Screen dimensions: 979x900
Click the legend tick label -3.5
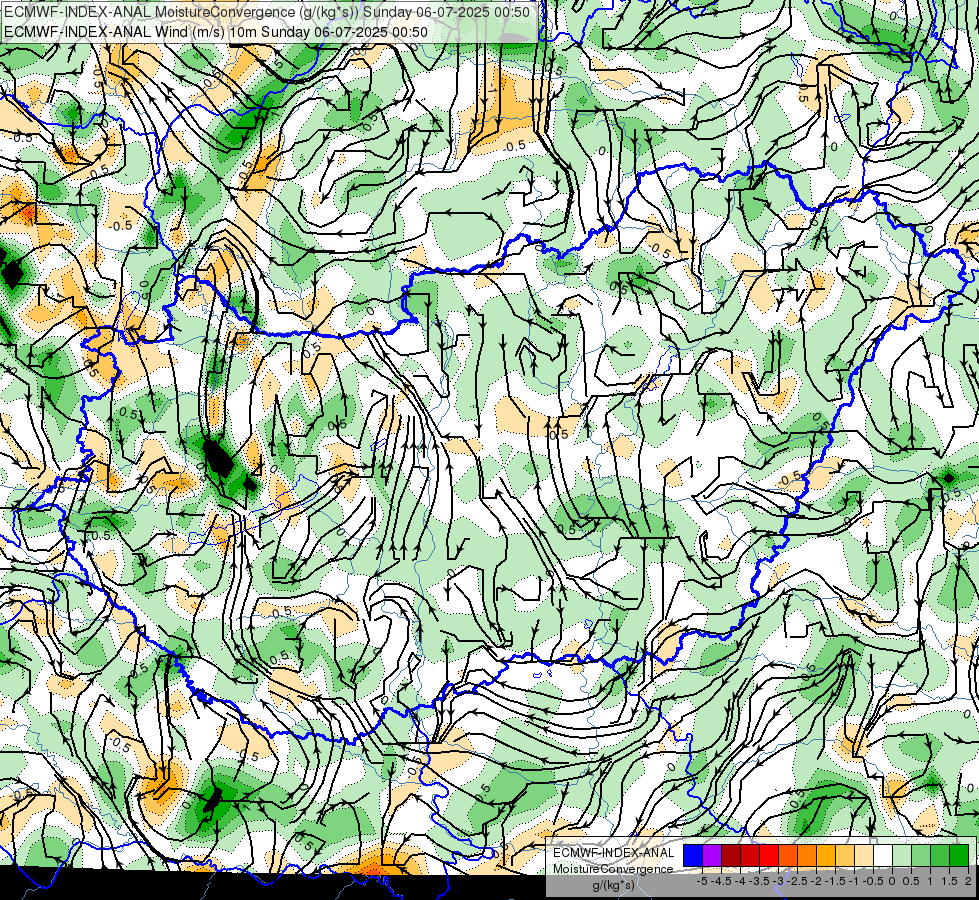759,881
